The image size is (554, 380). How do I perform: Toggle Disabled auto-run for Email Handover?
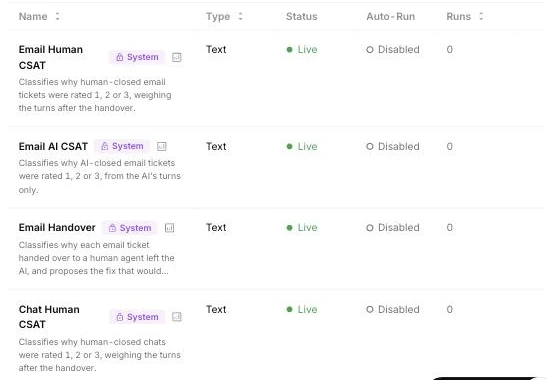393,227
